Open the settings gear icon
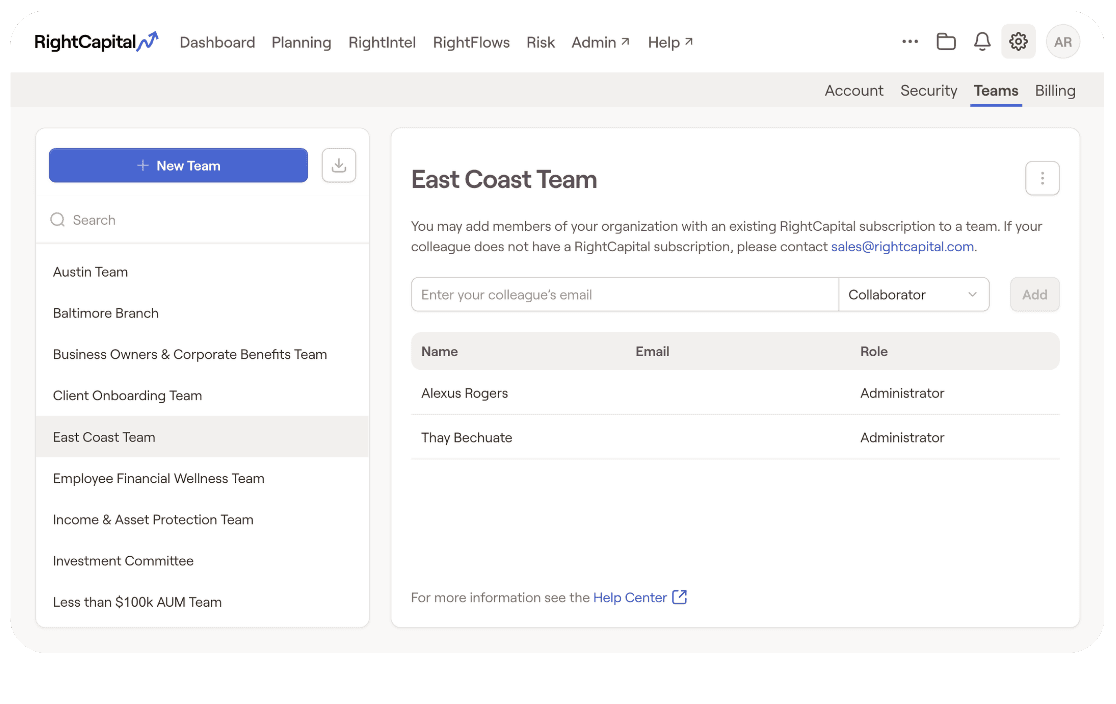1116x704 pixels. (1018, 42)
